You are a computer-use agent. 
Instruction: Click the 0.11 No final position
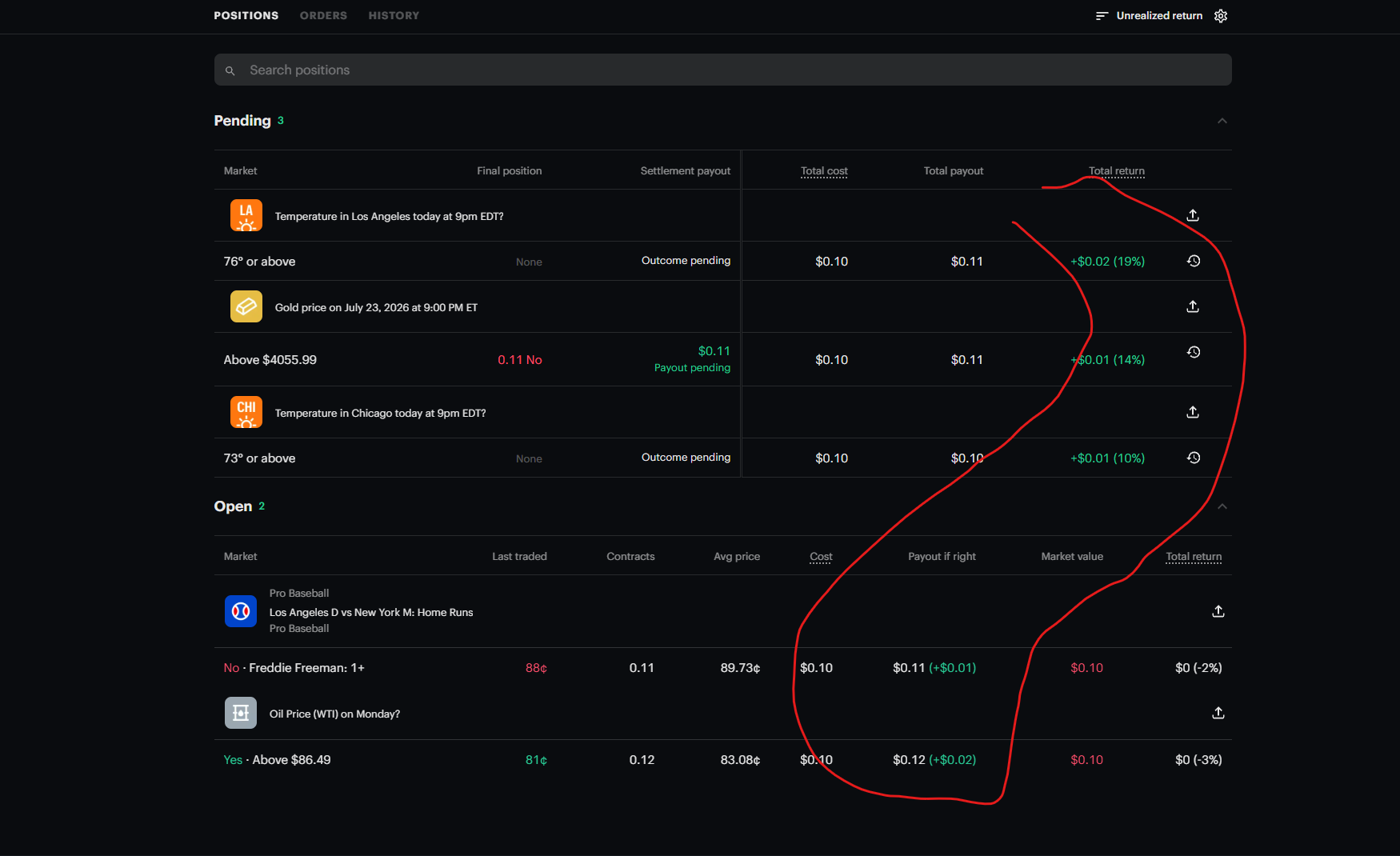[x=520, y=360]
